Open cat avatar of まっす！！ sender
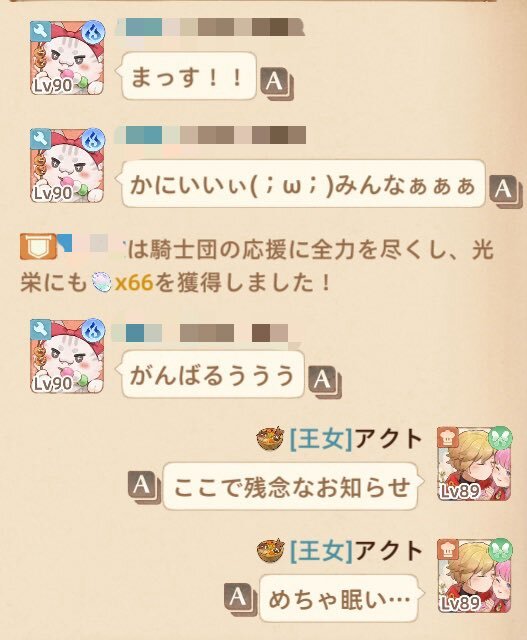 click(x=67, y=58)
